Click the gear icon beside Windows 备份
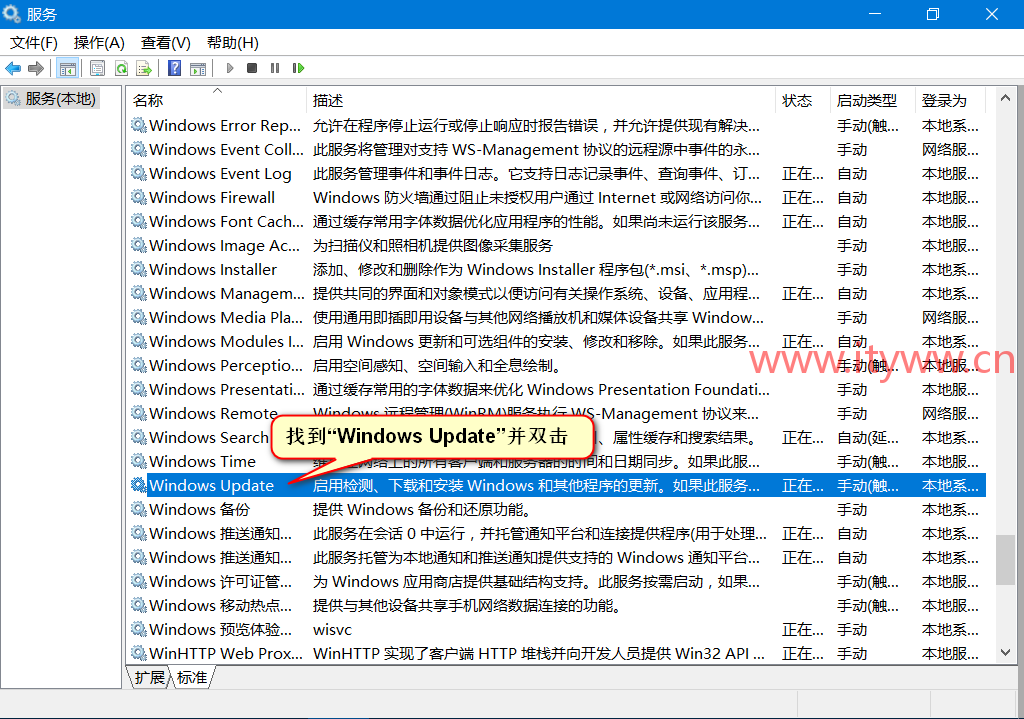Image resolution: width=1024 pixels, height=719 pixels. click(138, 509)
